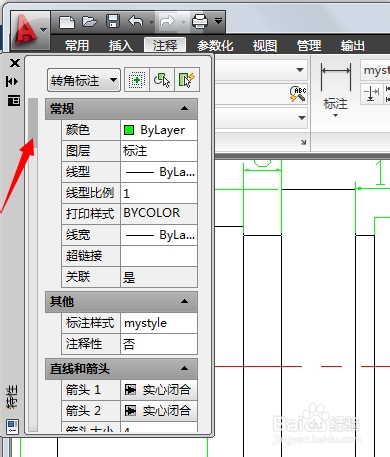Open the 管理 ribbon tab
Screen dimensions: 390x457
(309, 45)
